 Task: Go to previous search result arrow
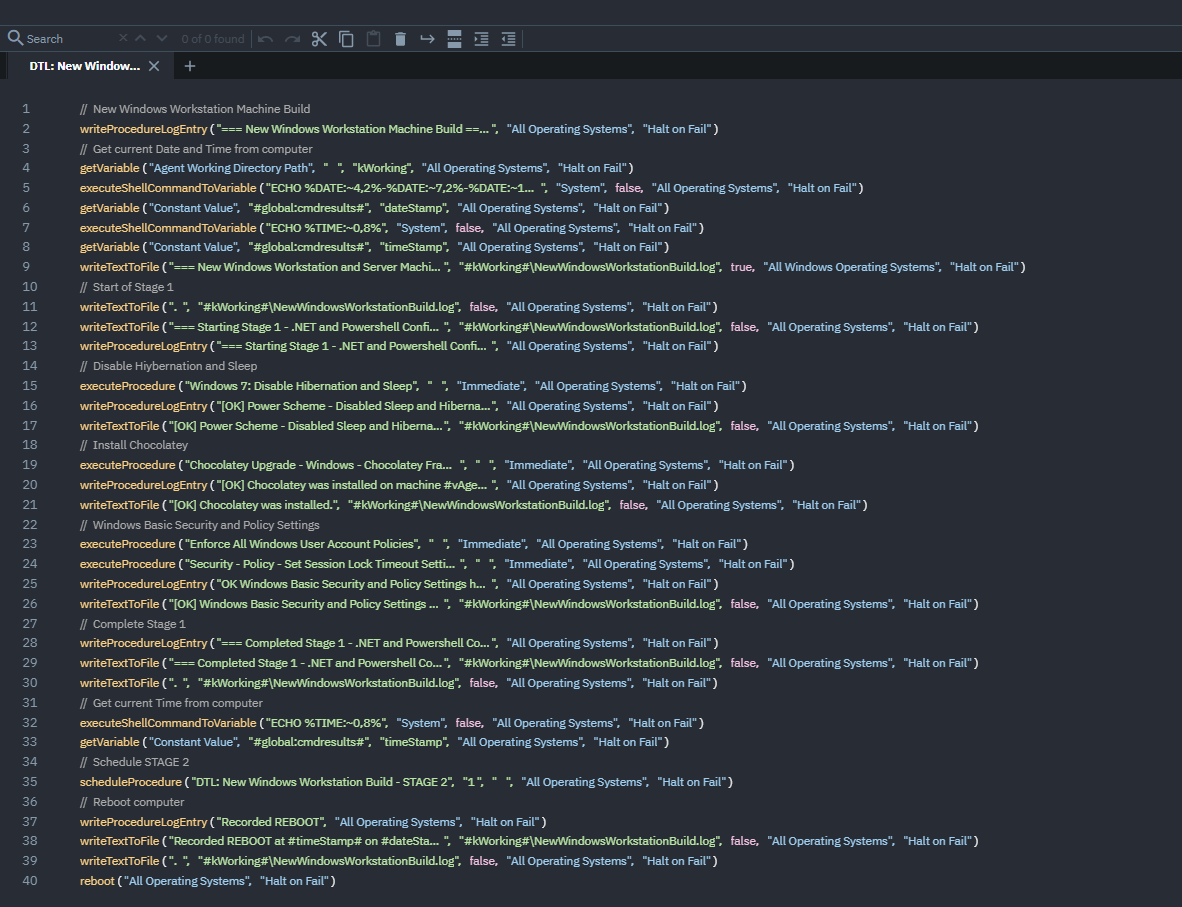tap(140, 38)
